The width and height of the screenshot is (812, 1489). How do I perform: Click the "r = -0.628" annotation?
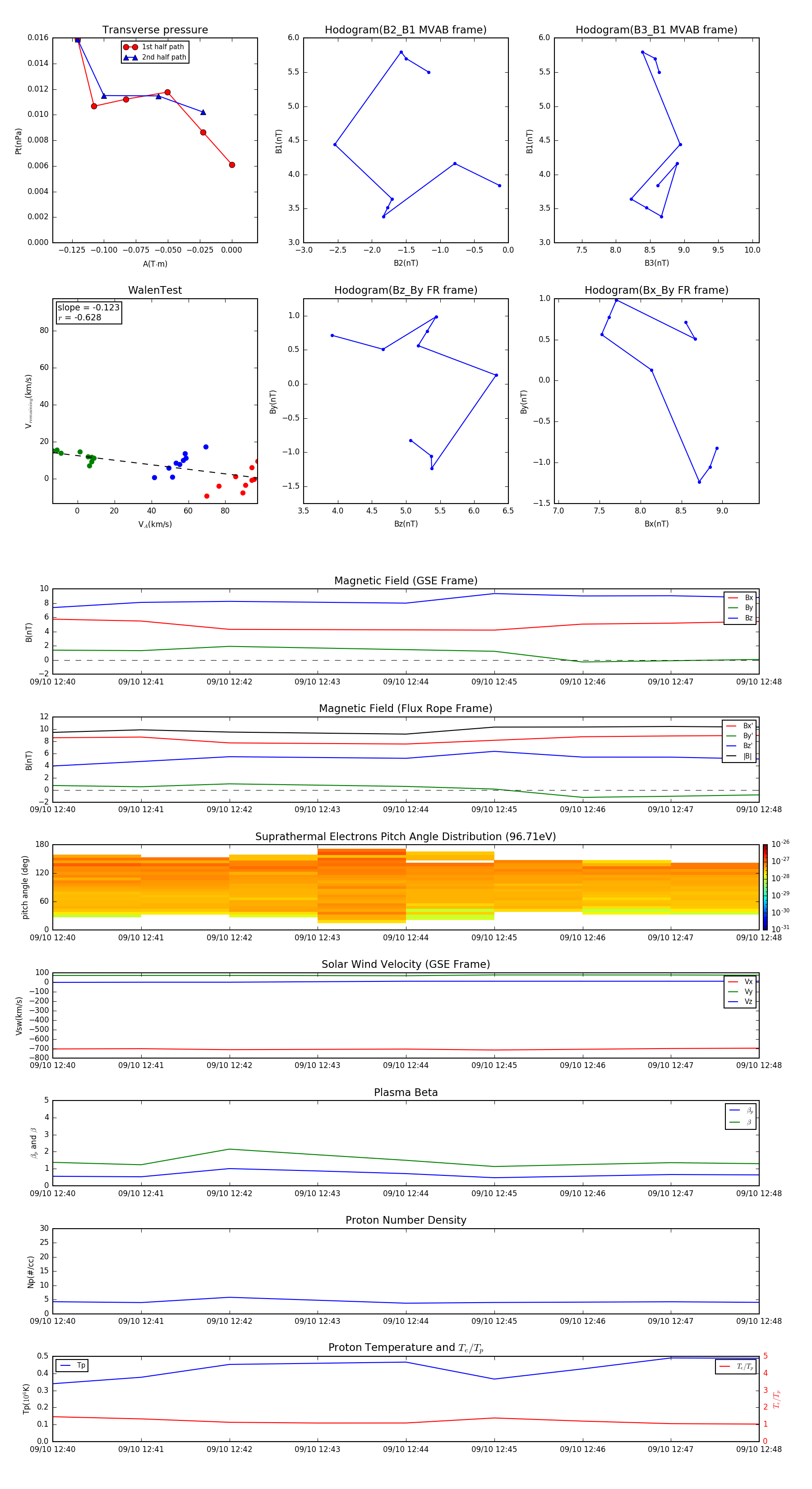(x=80, y=317)
